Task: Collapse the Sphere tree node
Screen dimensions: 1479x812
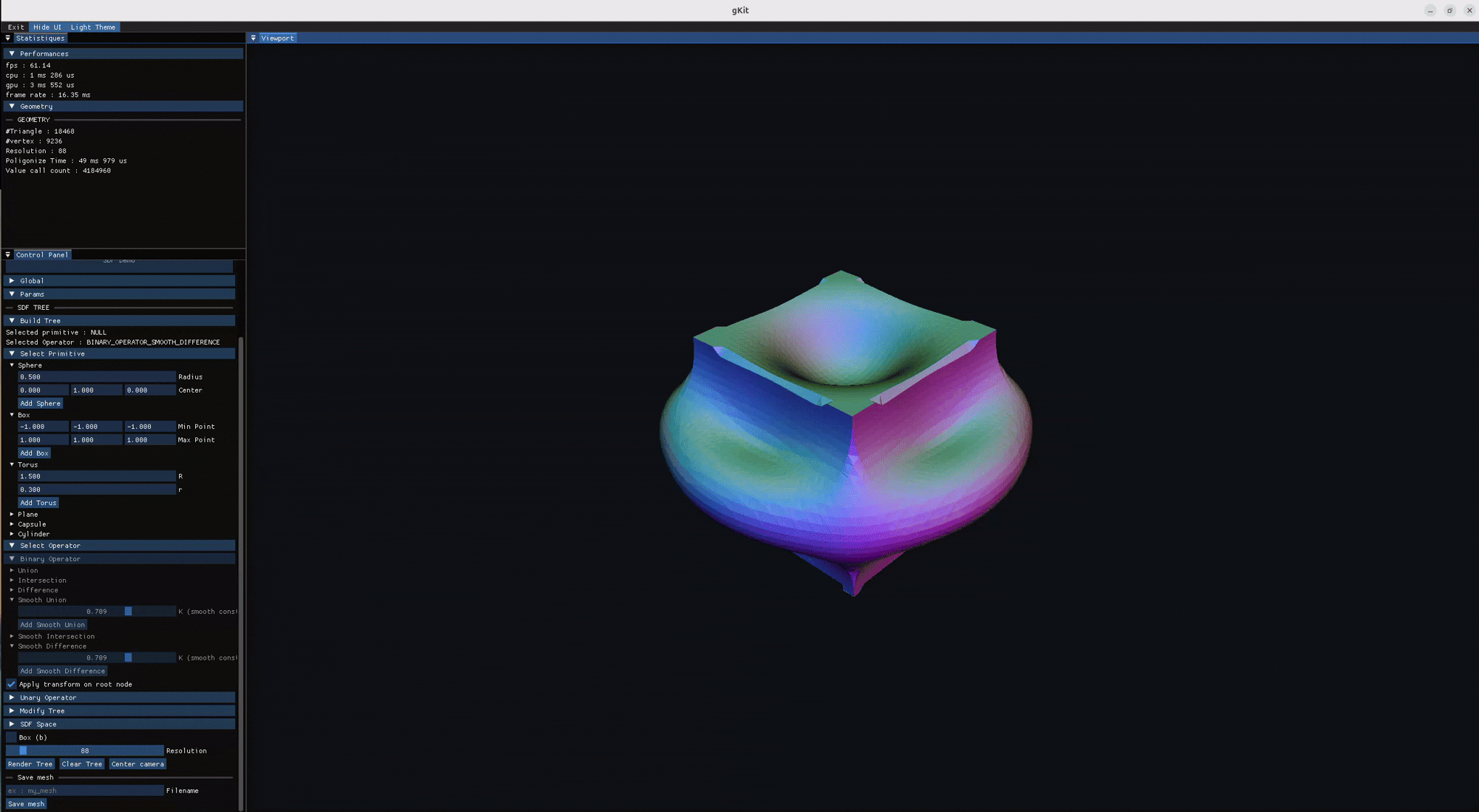Action: [x=12, y=365]
